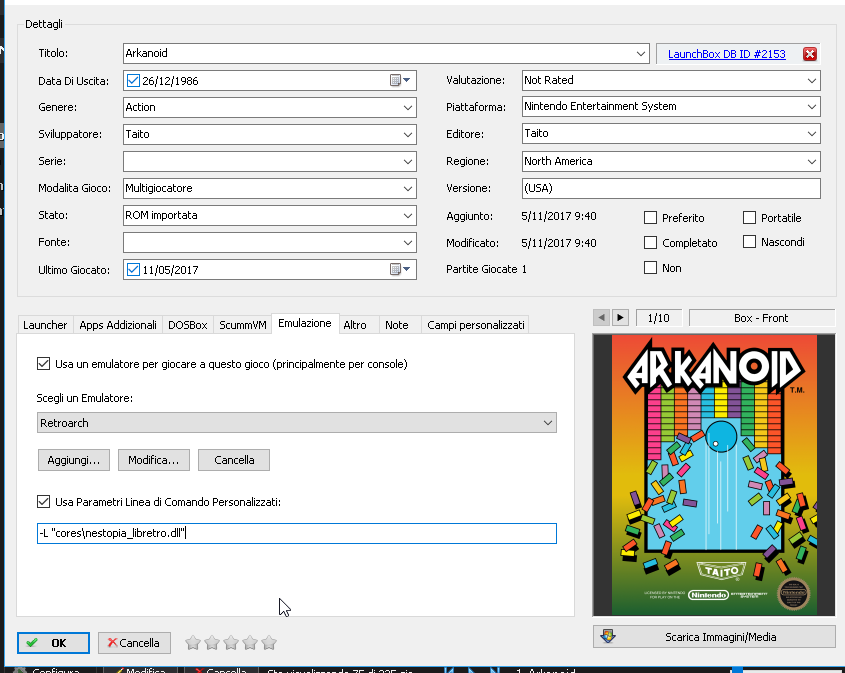Open the Campi personalizzati tab
The height and width of the screenshot is (673, 845).
475,325
